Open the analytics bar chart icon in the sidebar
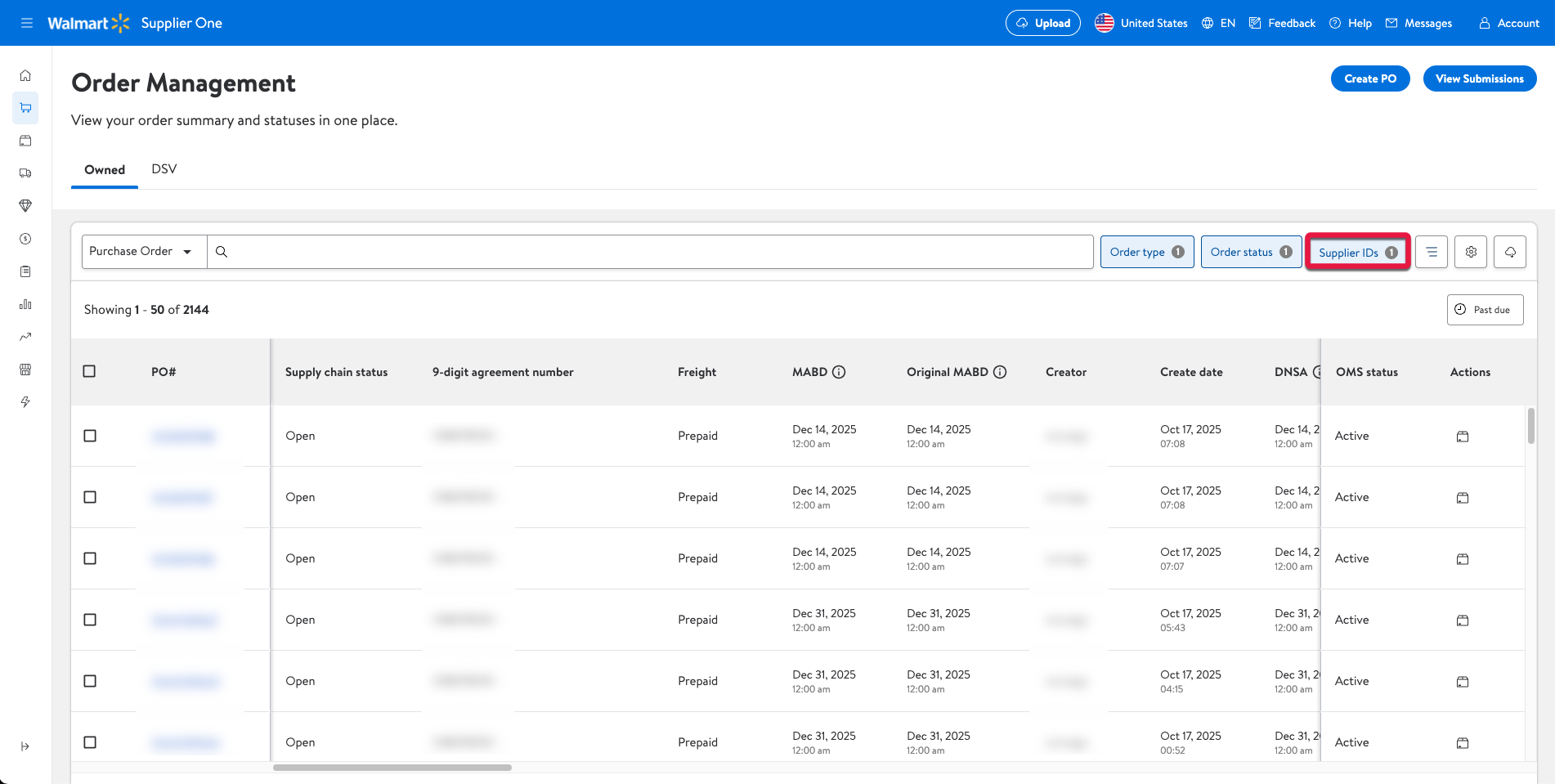1555x784 pixels. click(x=25, y=304)
